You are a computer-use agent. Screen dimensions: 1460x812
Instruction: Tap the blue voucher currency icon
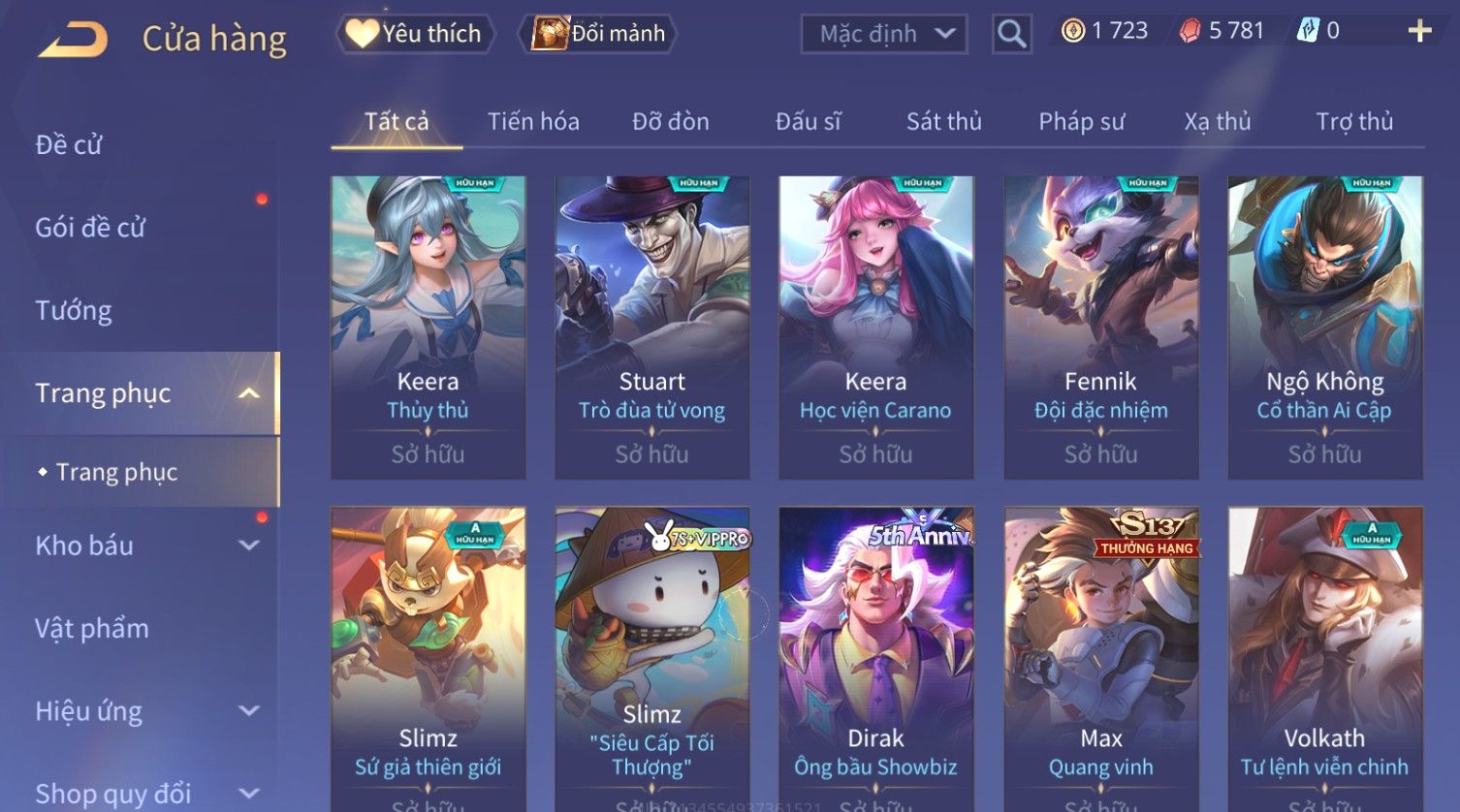[1308, 31]
